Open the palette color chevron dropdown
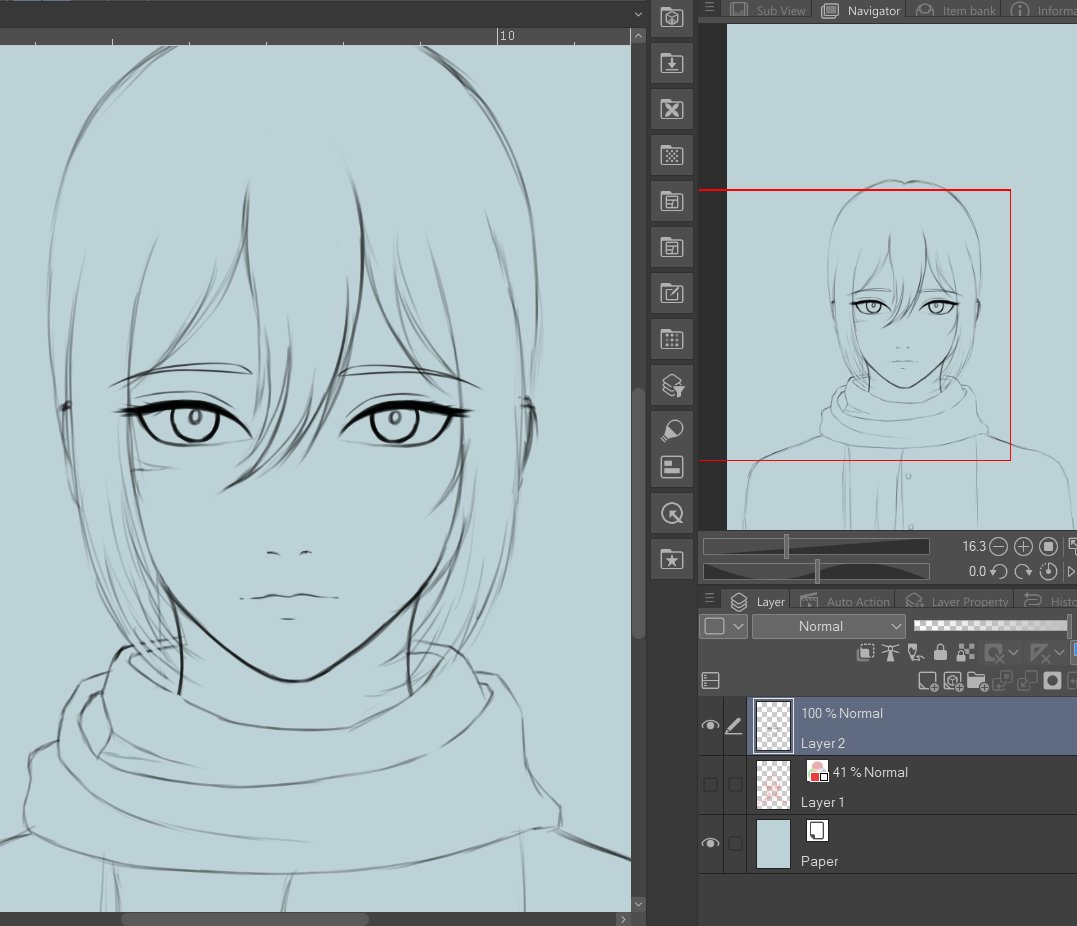This screenshot has height=926, width=1077. [x=739, y=626]
